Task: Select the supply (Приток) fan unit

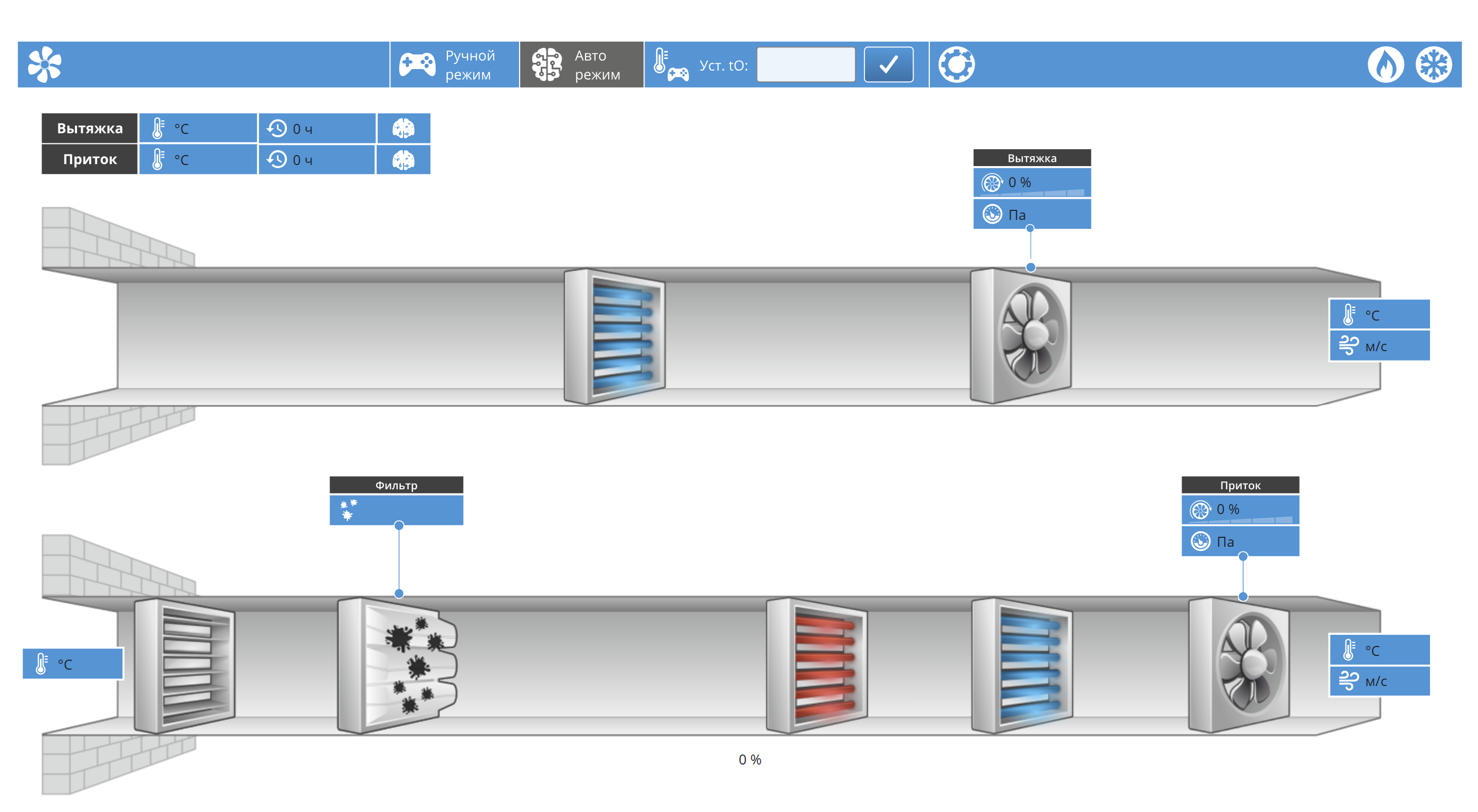Action: [1239, 665]
